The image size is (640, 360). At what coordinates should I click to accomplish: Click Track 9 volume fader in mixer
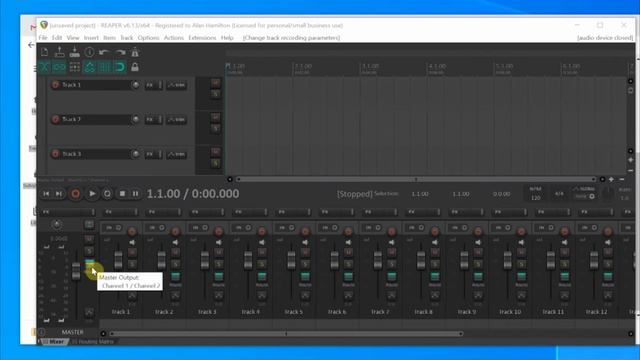[464, 260]
